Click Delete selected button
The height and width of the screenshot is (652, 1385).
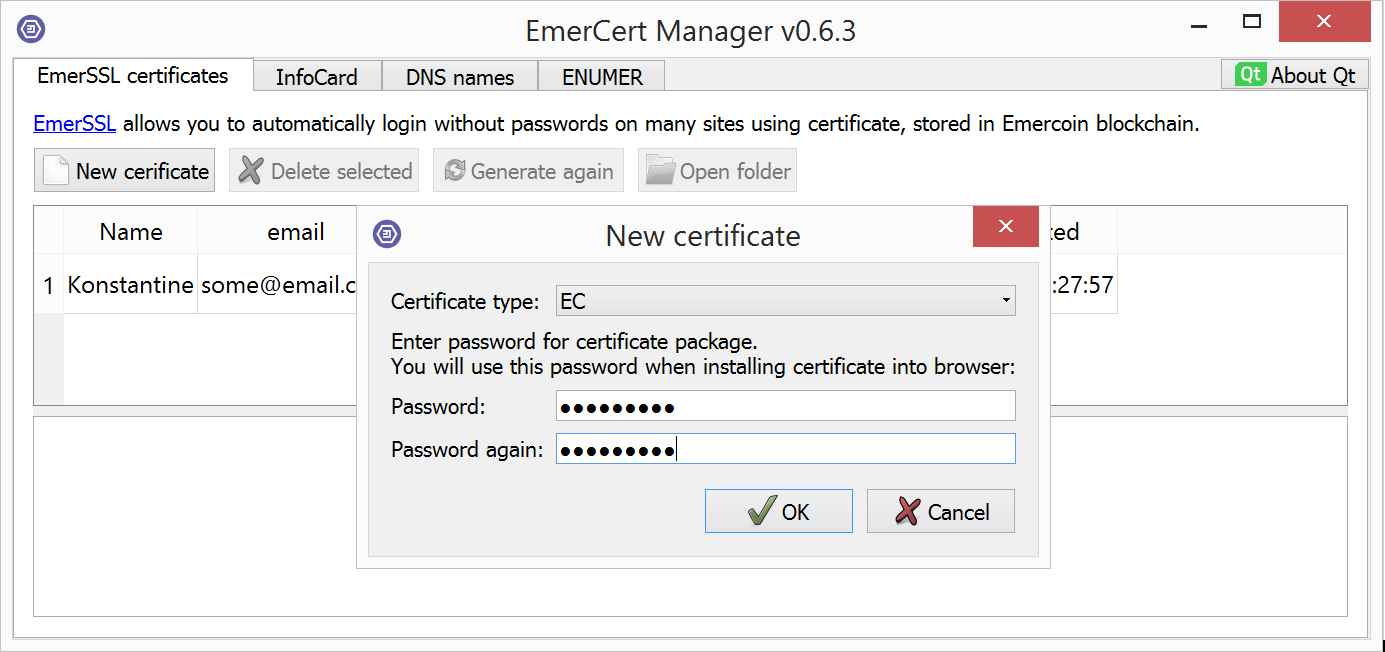pos(325,171)
